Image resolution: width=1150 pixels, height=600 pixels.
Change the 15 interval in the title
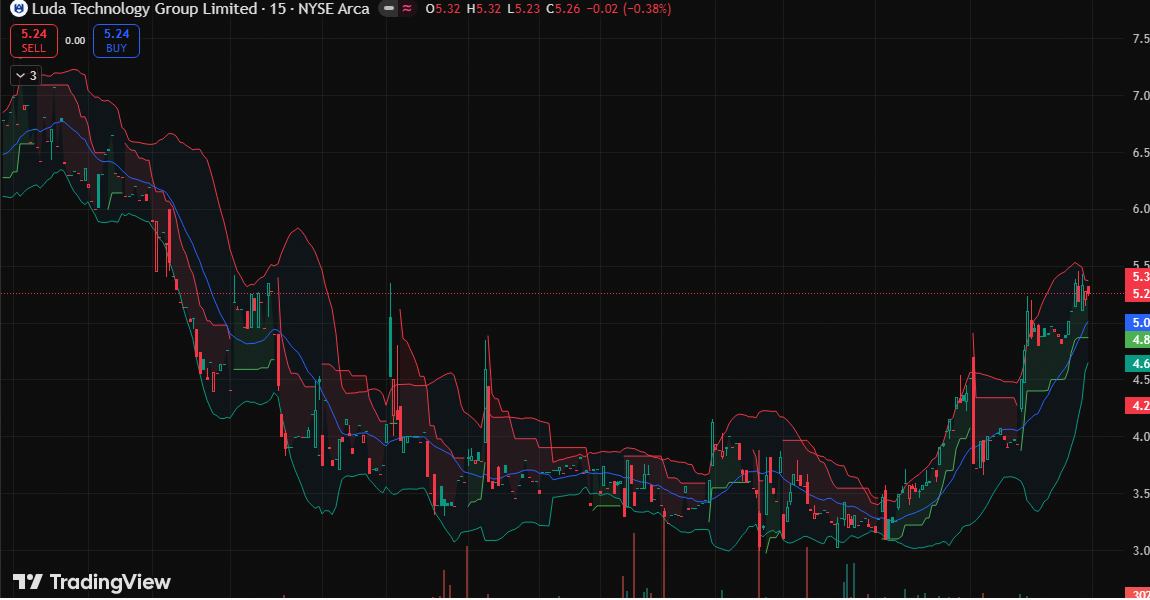coord(278,9)
